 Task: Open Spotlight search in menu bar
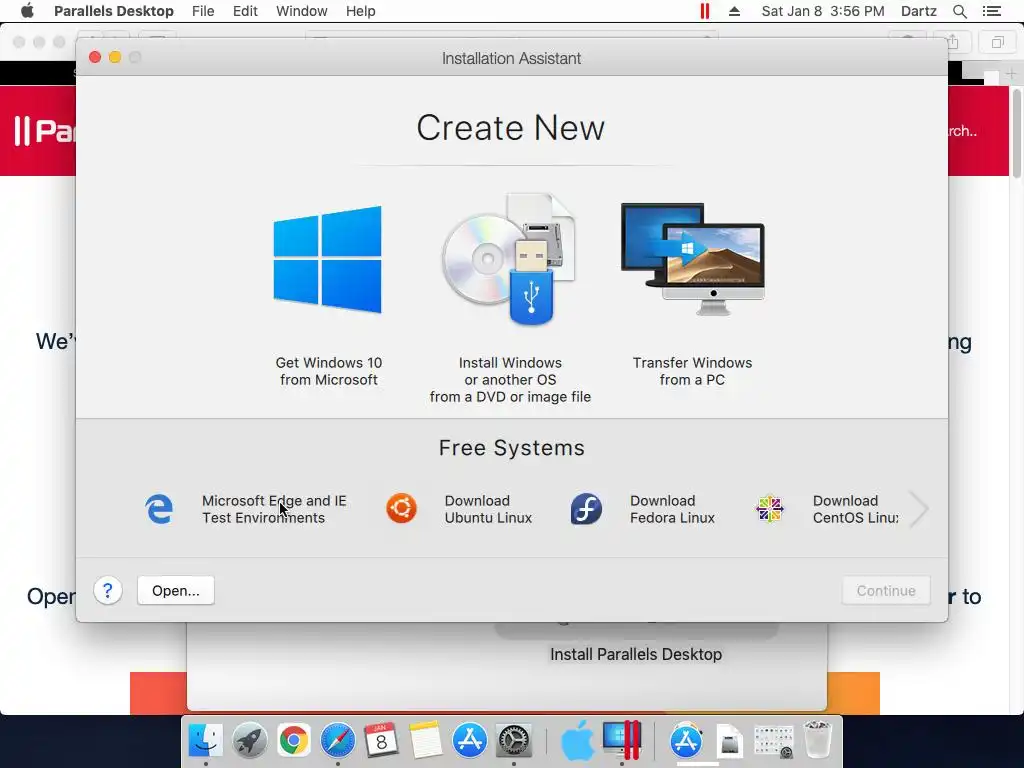pos(959,11)
